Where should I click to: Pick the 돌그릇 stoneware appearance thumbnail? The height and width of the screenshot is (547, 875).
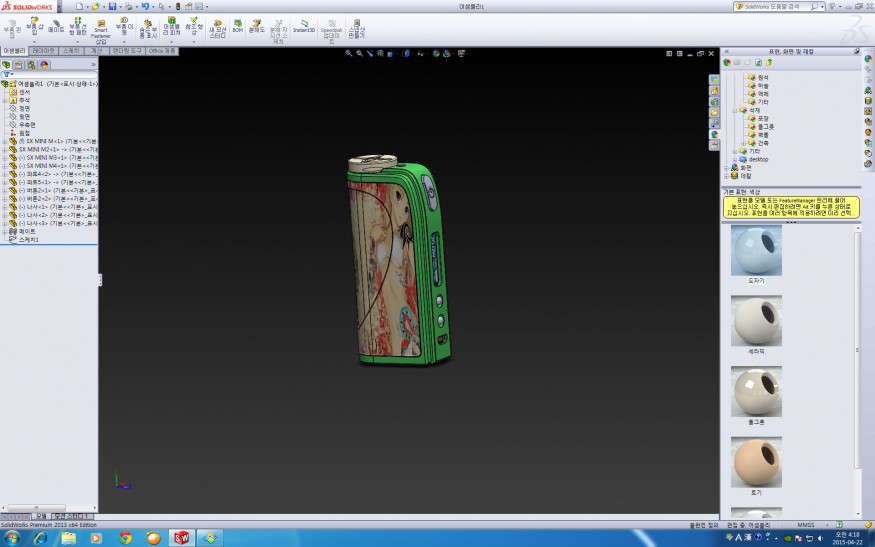[x=756, y=391]
